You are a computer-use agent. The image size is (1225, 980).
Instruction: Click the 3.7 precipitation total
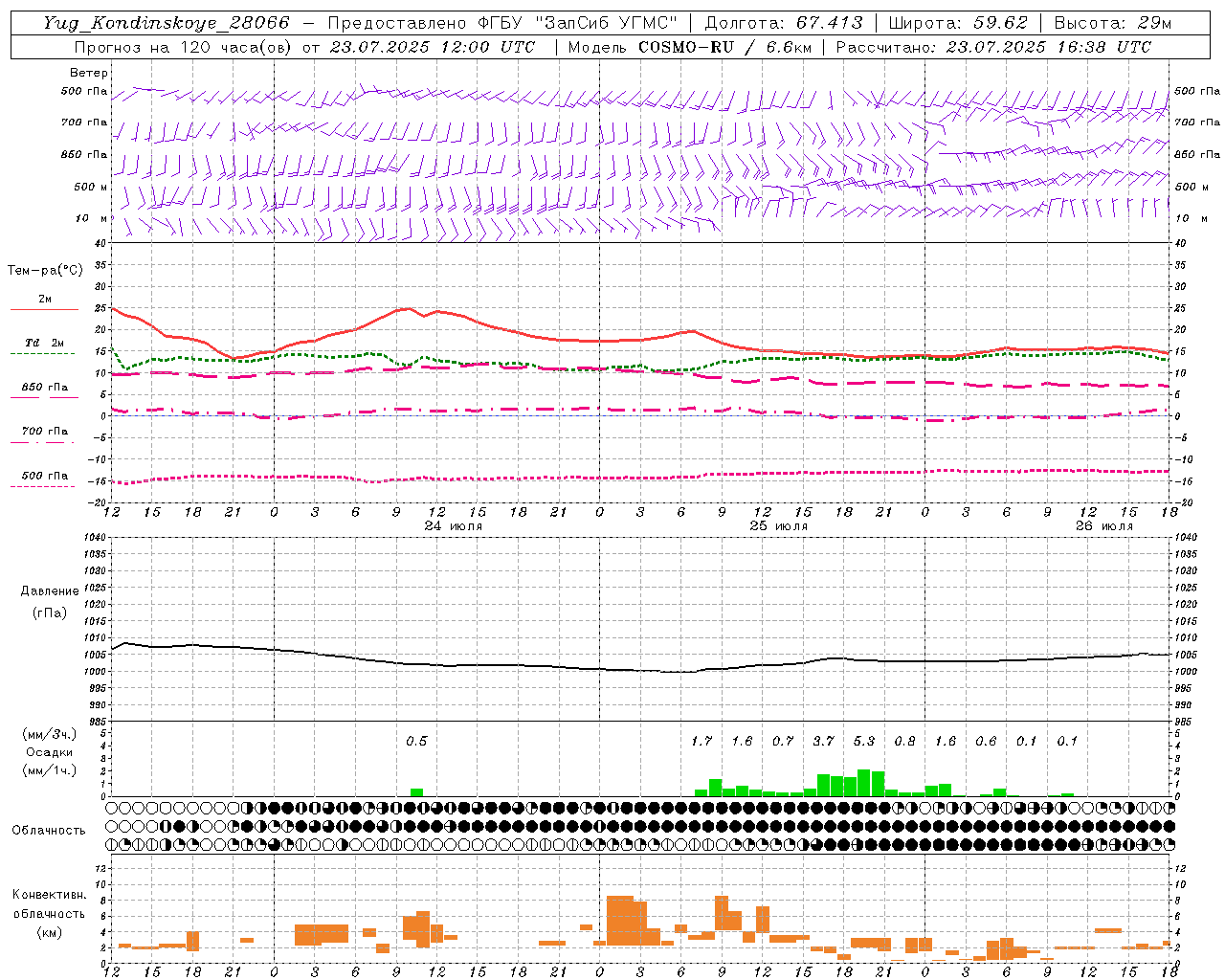pyautogui.click(x=823, y=742)
